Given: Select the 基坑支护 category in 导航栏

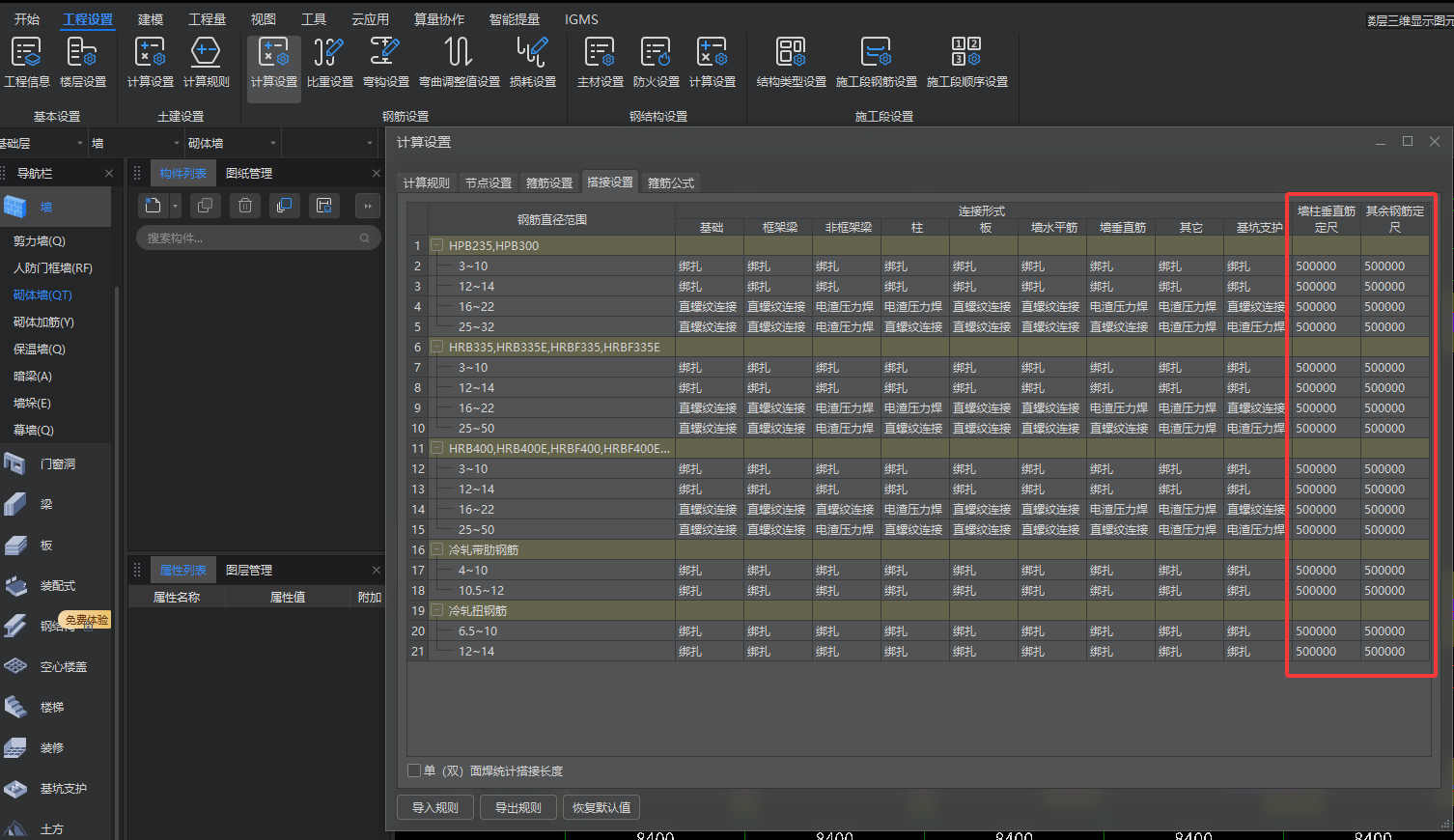Looking at the screenshot, I should pos(55,789).
